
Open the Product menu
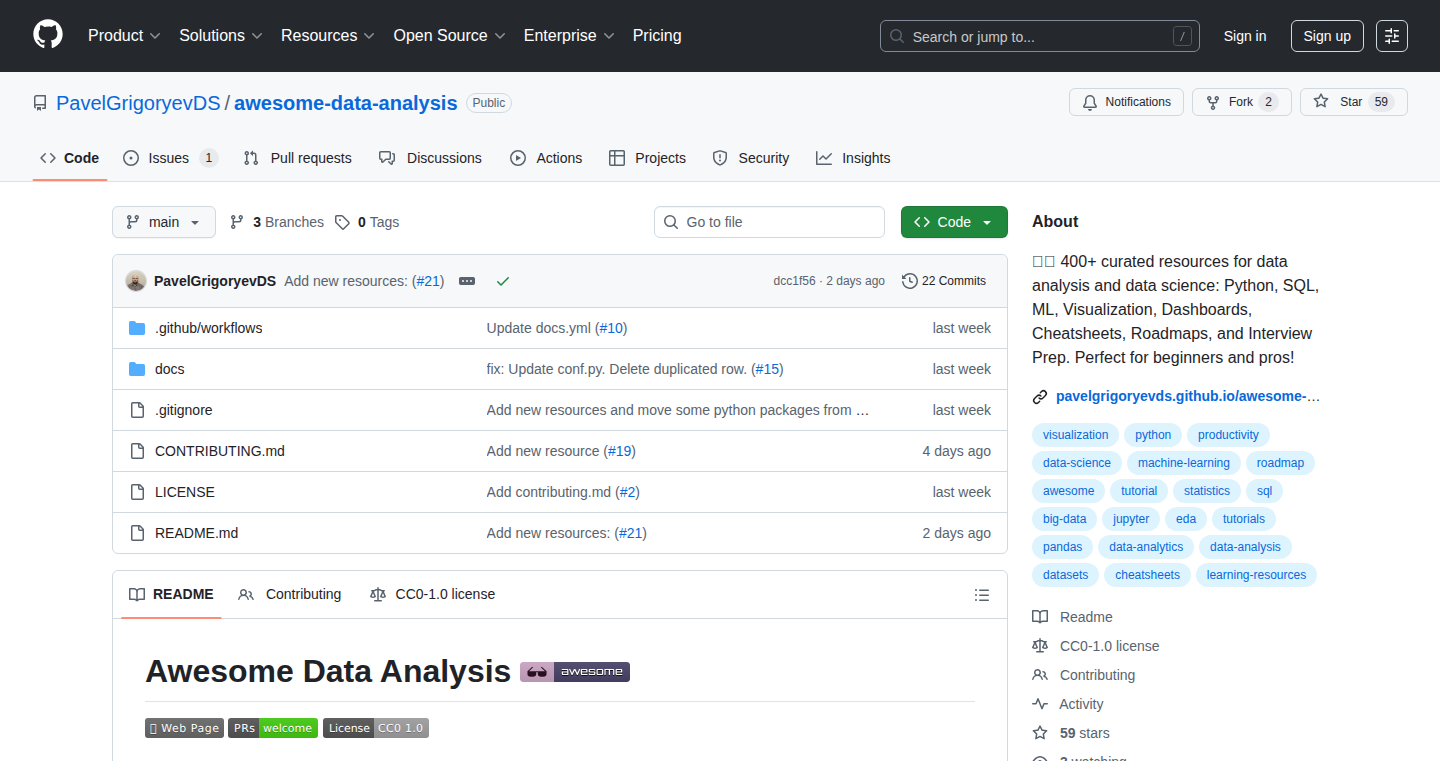click(124, 36)
